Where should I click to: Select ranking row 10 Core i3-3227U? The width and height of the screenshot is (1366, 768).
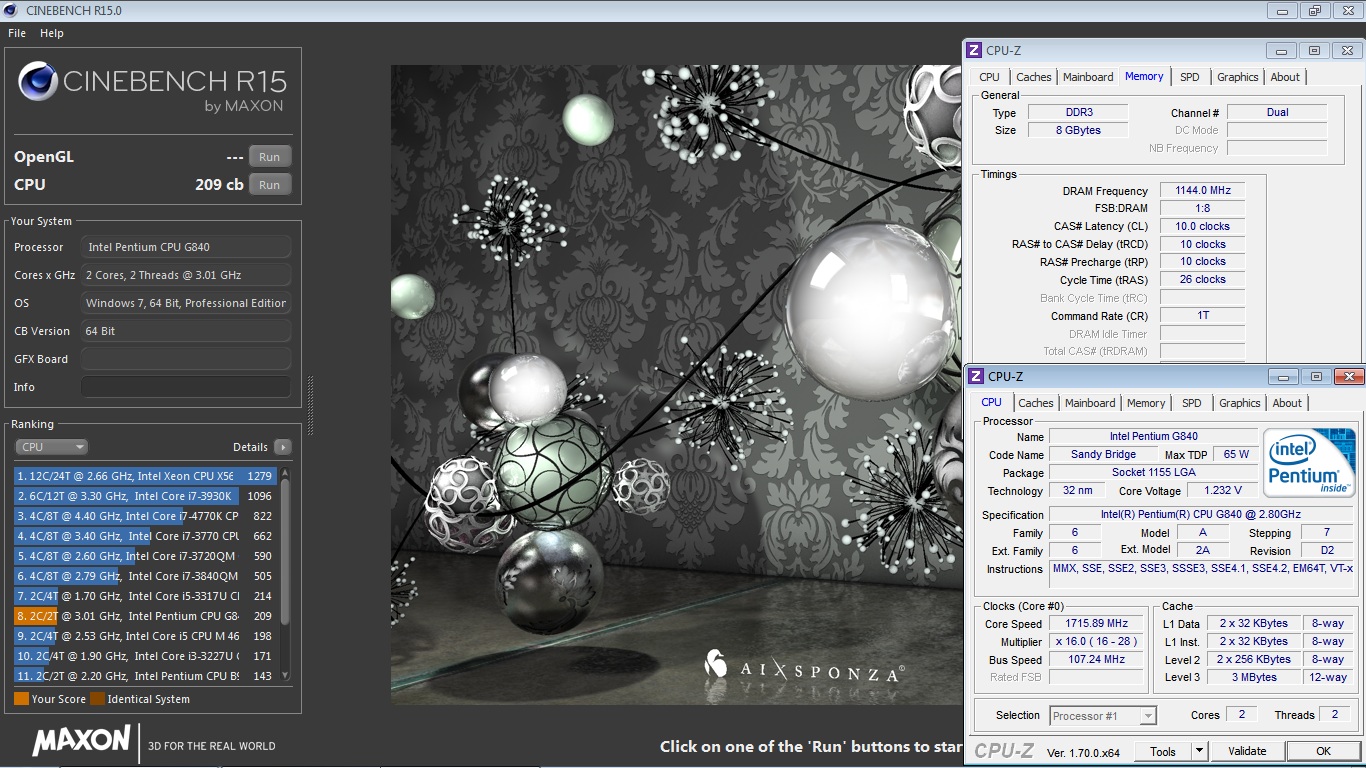pos(145,656)
